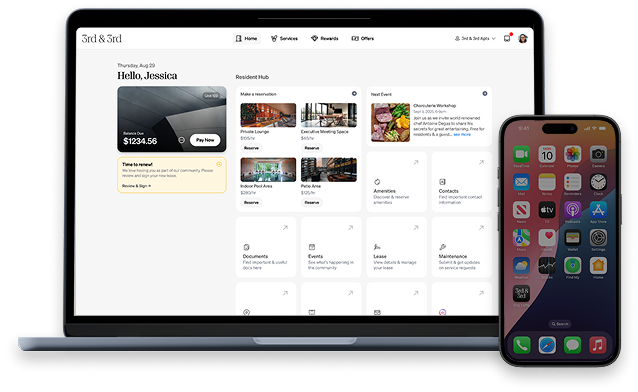Reserve the Executive Meeting Space
638x392 pixels.
pos(312,148)
